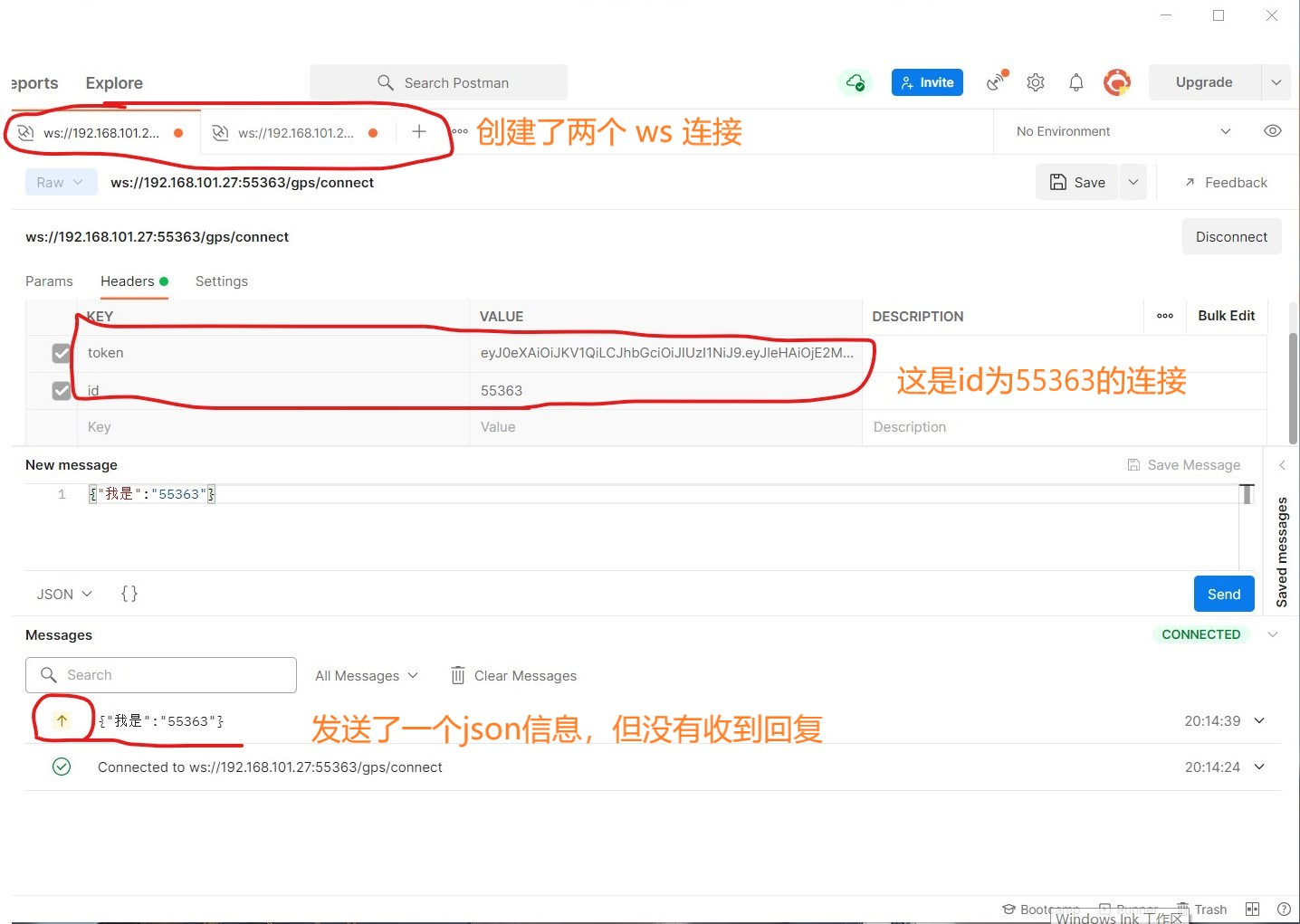Open the user avatar menu

tap(1117, 82)
